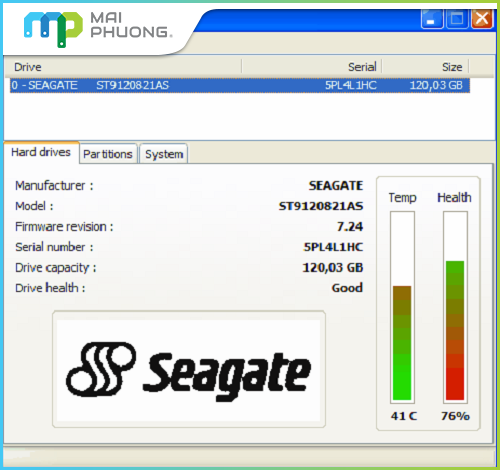
Task: Select the 0 - SEAGATE ST9120821AS drive row
Action: coord(240,85)
